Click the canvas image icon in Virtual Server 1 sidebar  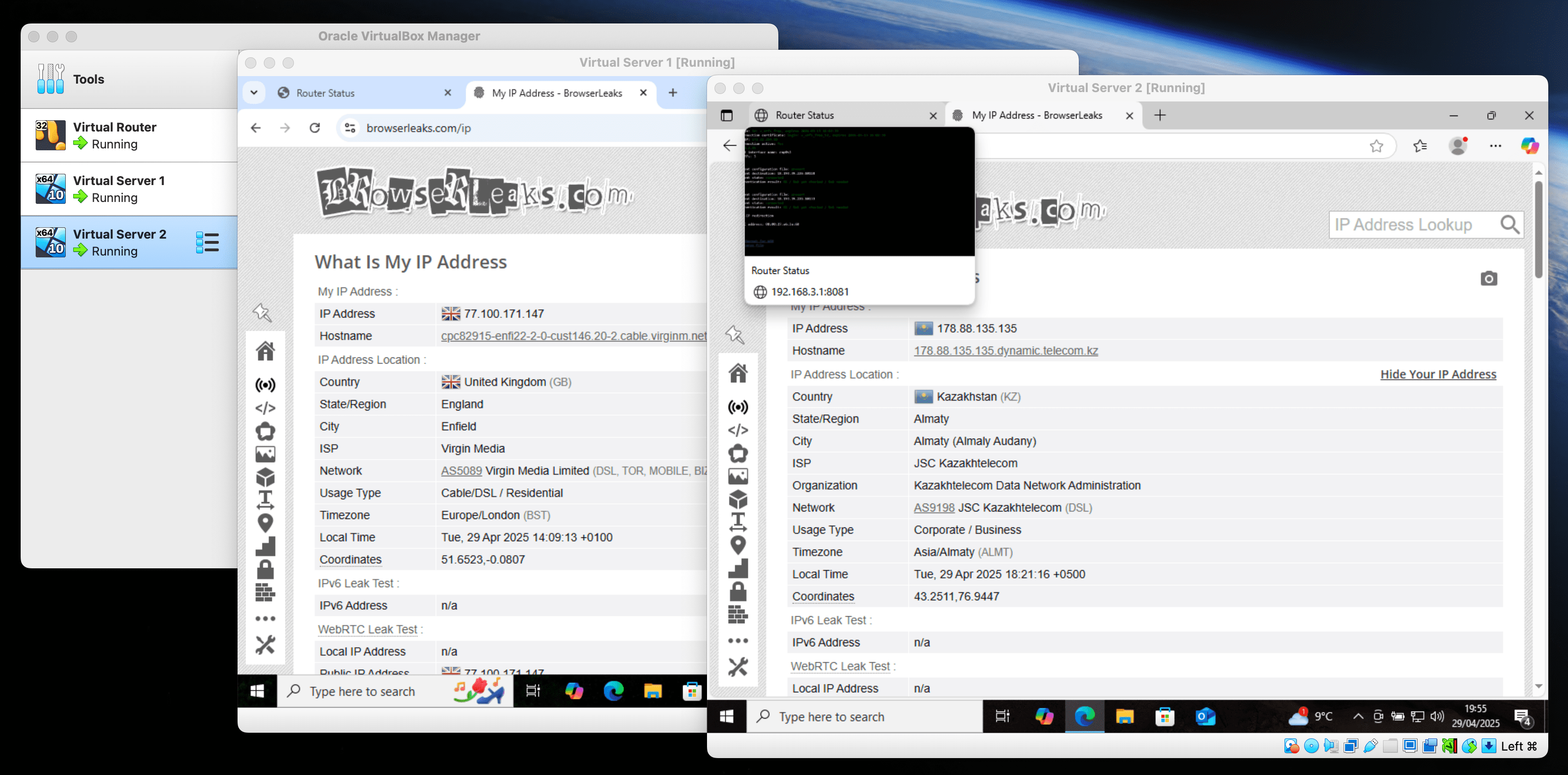pyautogui.click(x=265, y=454)
